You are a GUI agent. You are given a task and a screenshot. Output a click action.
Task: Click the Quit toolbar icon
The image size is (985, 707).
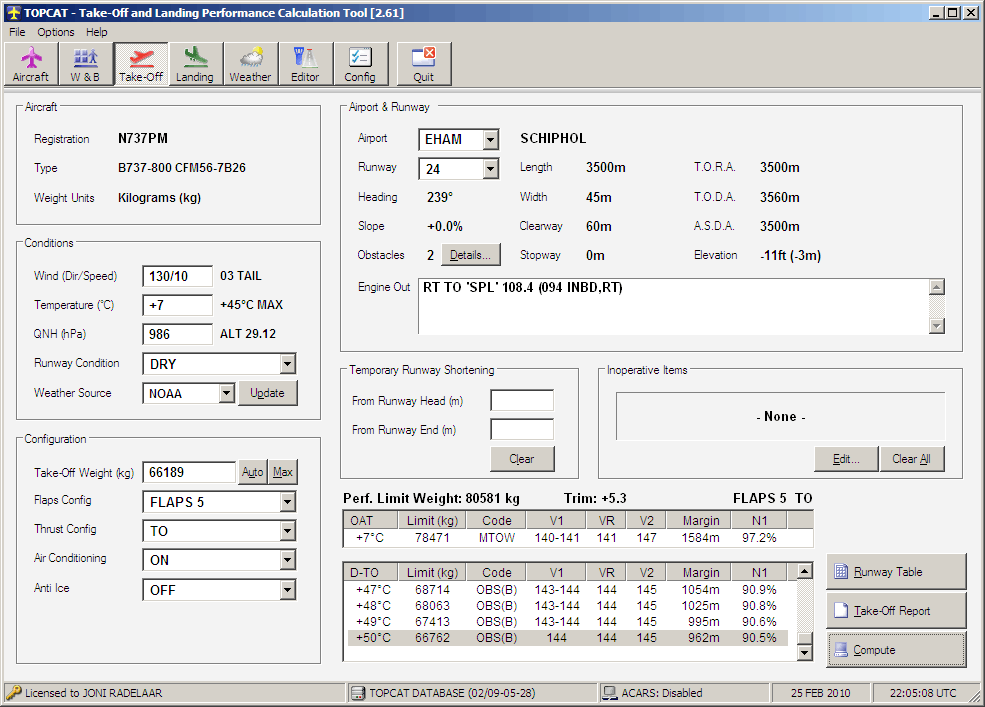coord(424,64)
